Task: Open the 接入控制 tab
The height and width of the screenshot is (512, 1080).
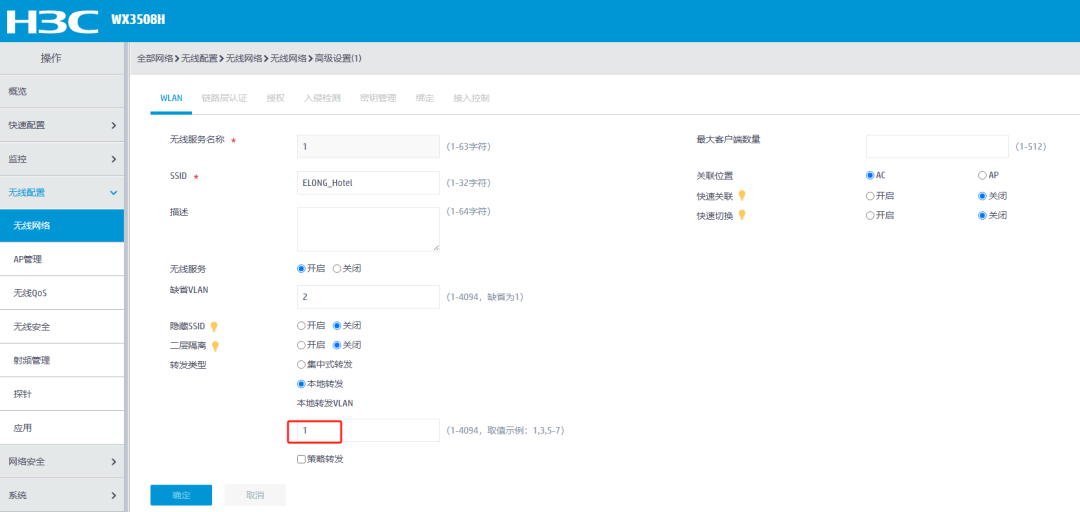Action: [x=471, y=98]
